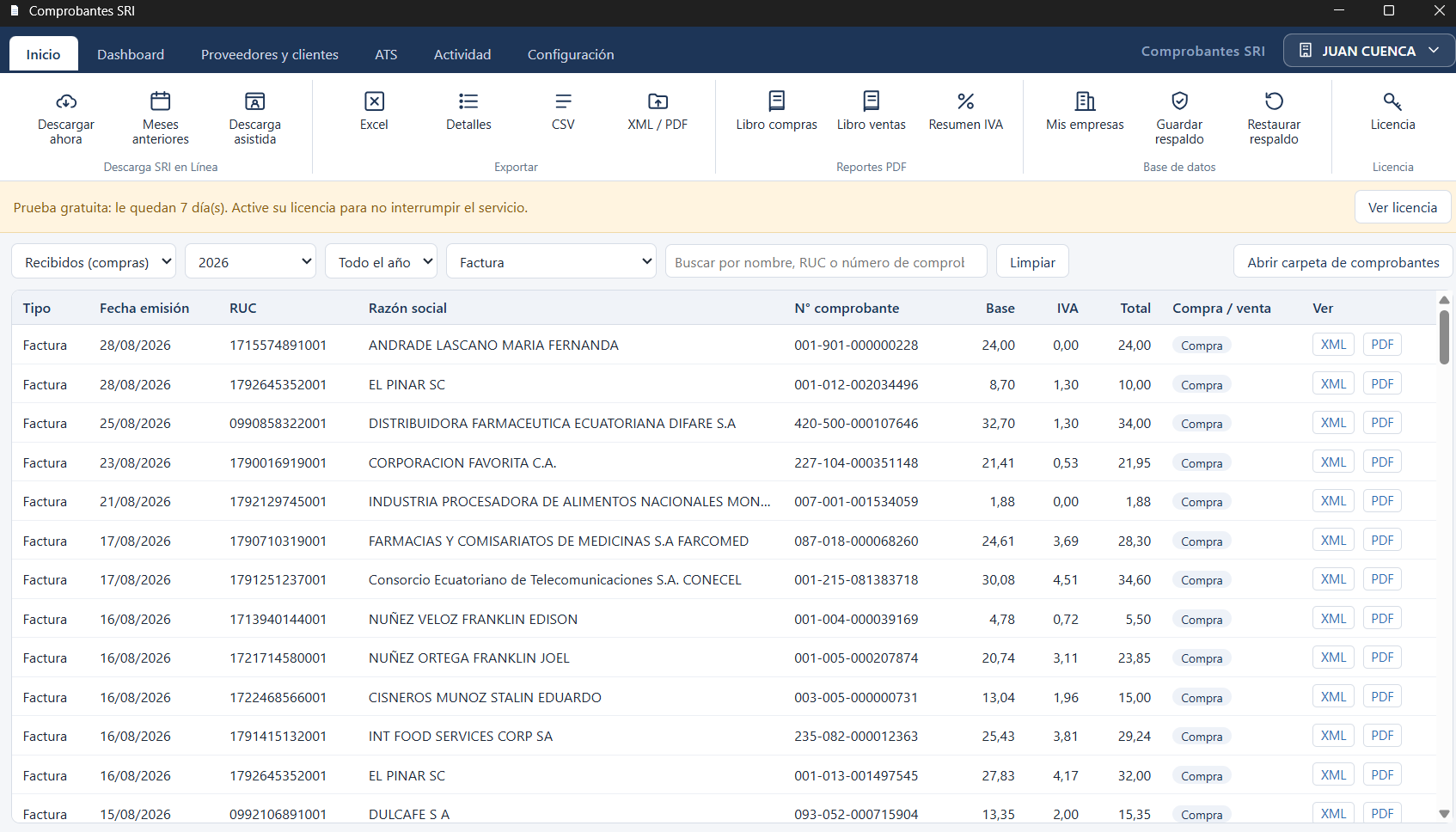Screen dimensions: 1456x832
Task: Click the building icon beside JUAN CUENCA
Action: tap(1305, 51)
